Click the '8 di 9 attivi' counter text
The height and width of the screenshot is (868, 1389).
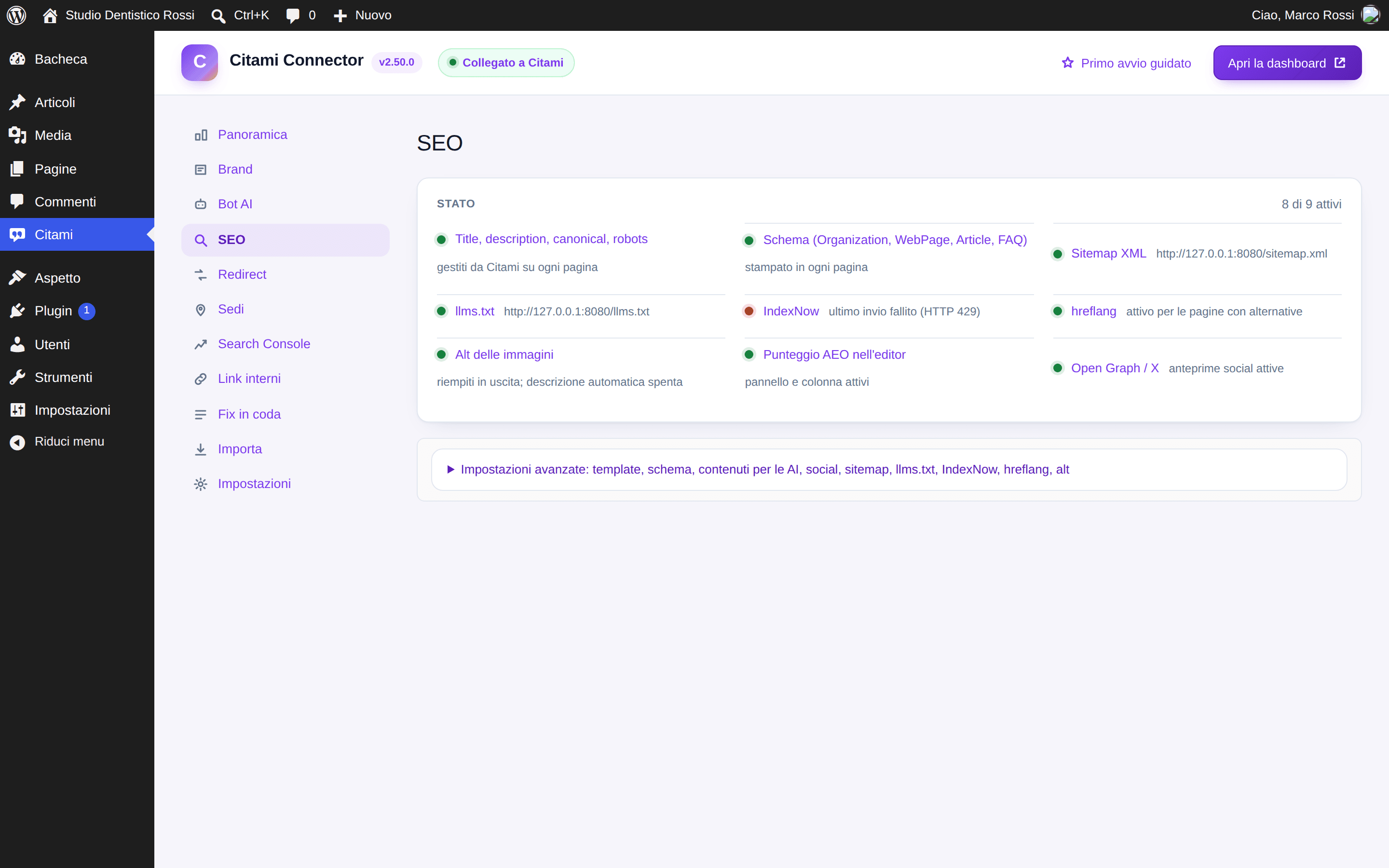click(1311, 204)
